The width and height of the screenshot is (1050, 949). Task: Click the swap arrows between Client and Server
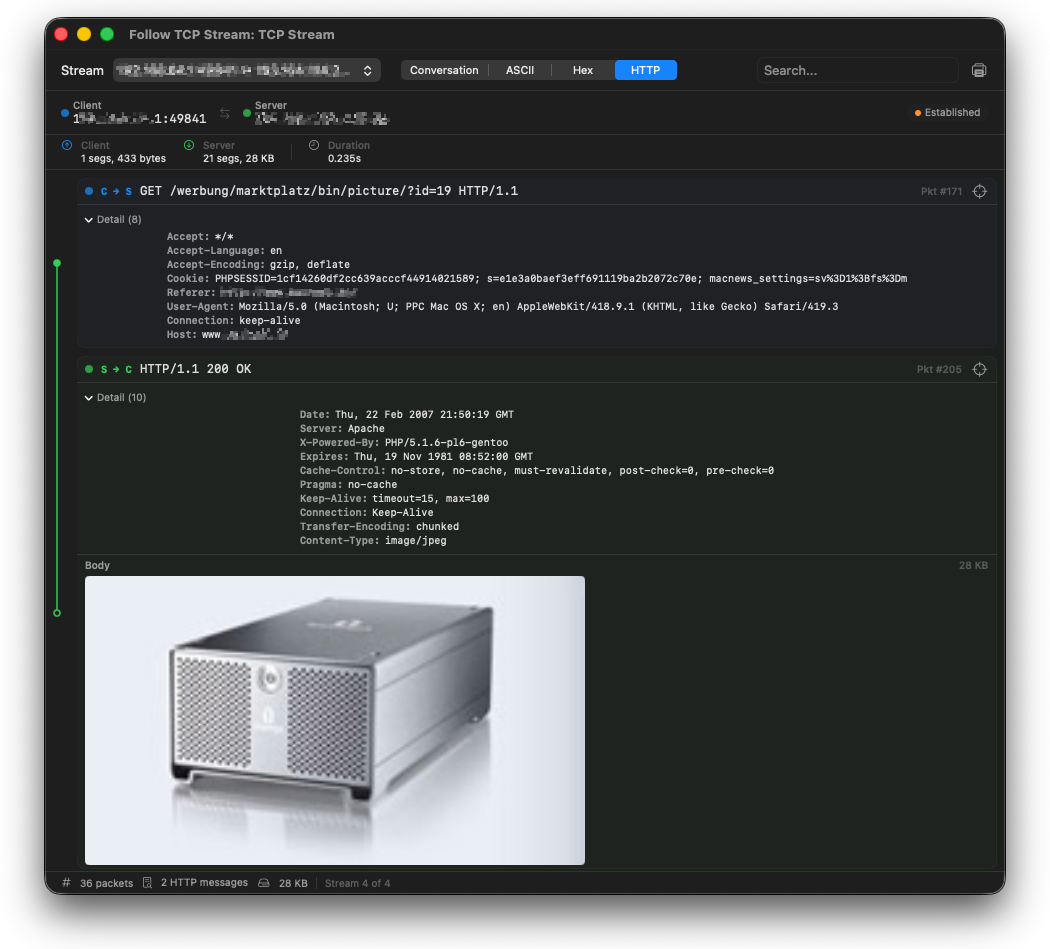pyautogui.click(x=225, y=114)
